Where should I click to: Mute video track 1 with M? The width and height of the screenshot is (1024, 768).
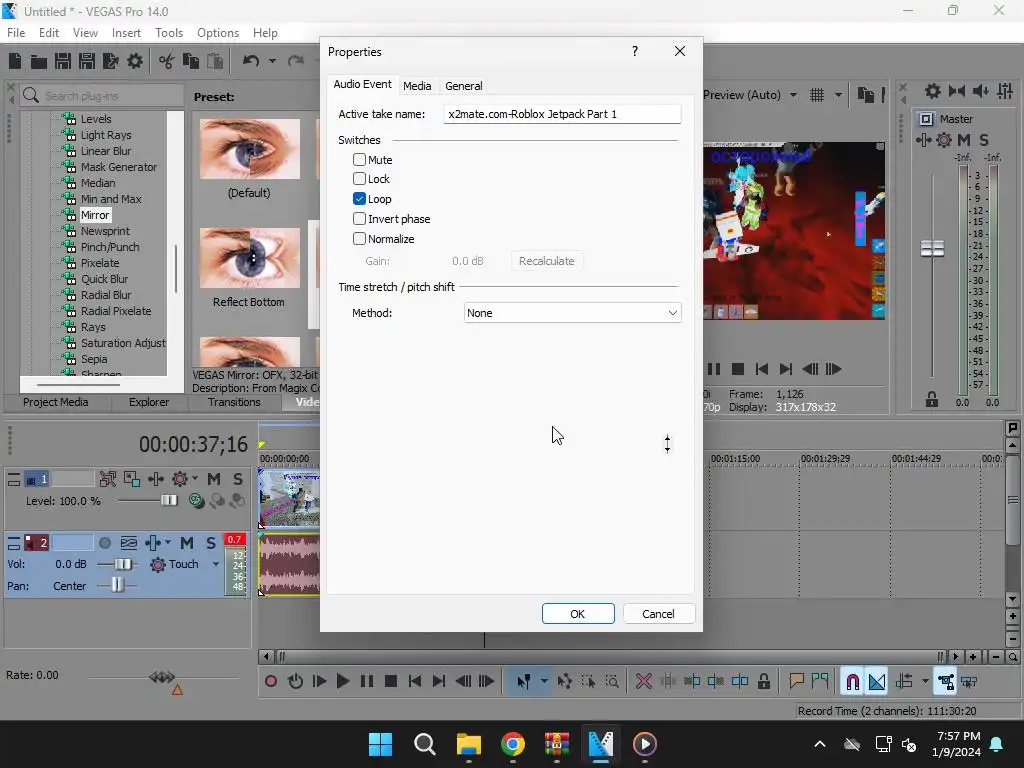pos(214,479)
